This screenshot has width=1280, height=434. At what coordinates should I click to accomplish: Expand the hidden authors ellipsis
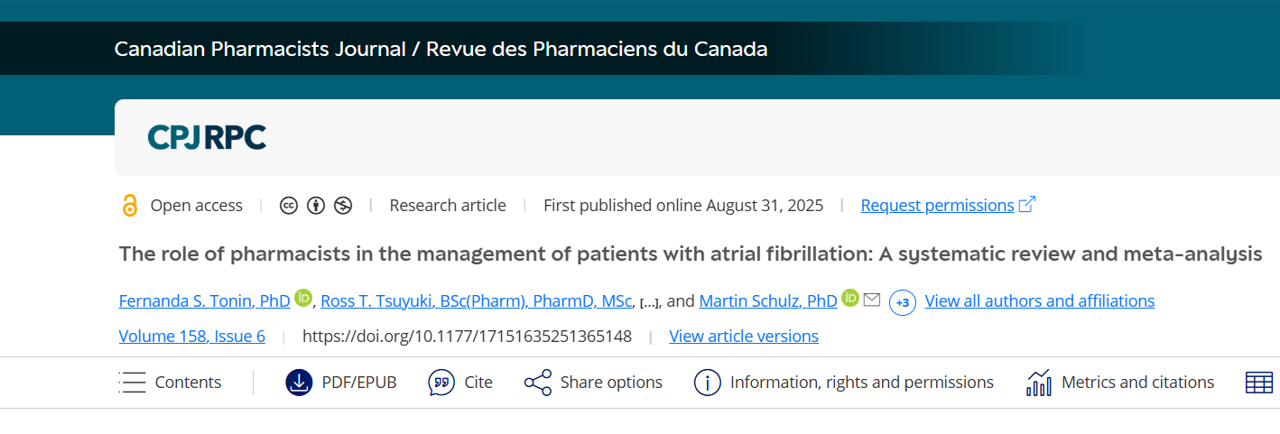pyautogui.click(x=649, y=302)
